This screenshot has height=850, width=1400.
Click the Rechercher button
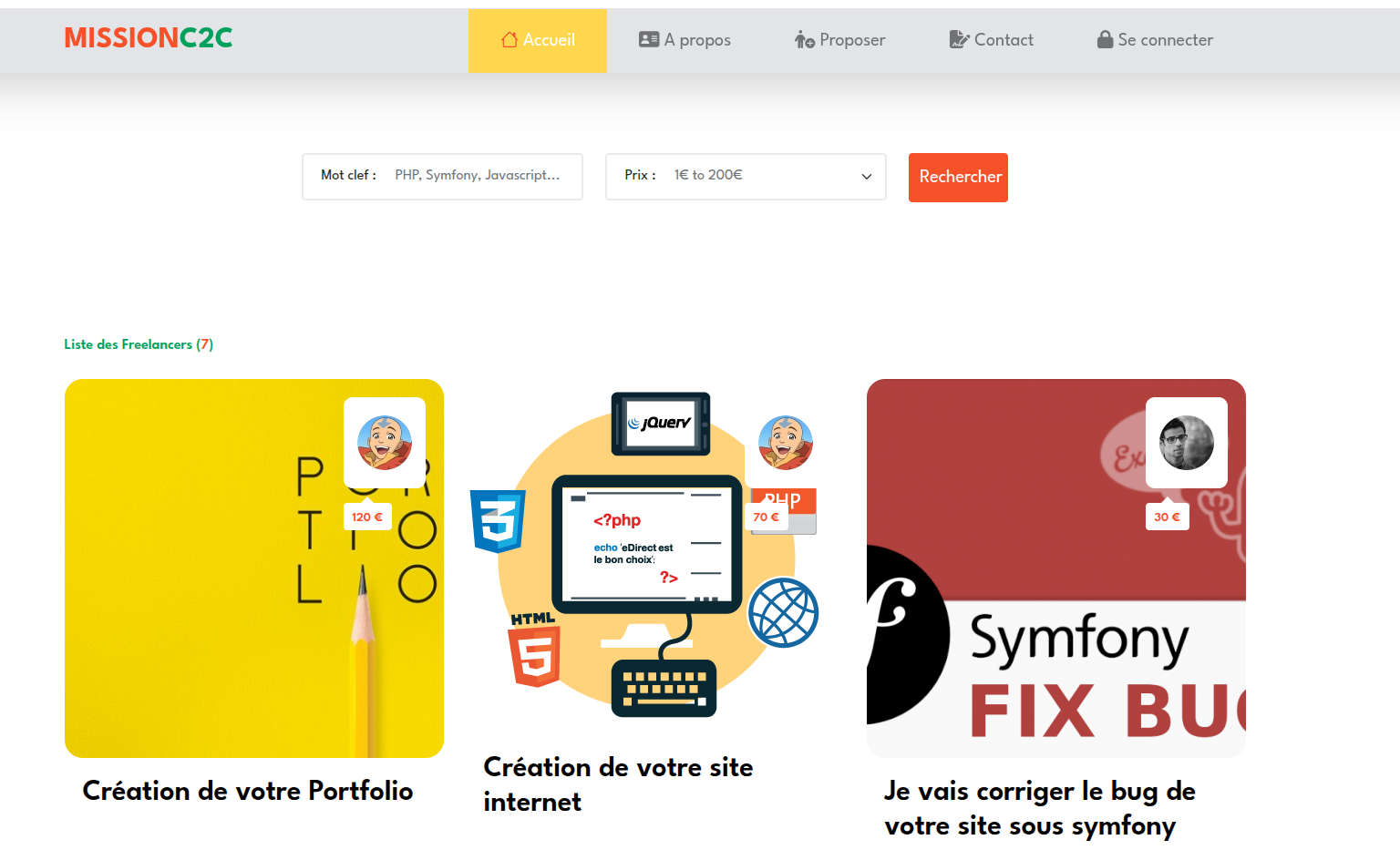958,177
